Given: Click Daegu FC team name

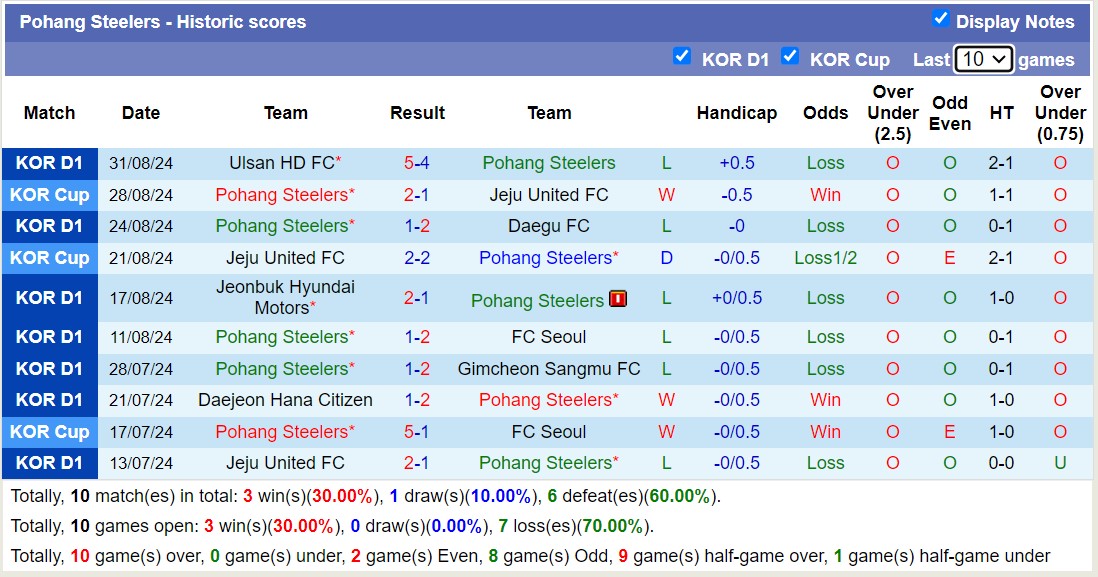Looking at the screenshot, I should pos(548,226).
